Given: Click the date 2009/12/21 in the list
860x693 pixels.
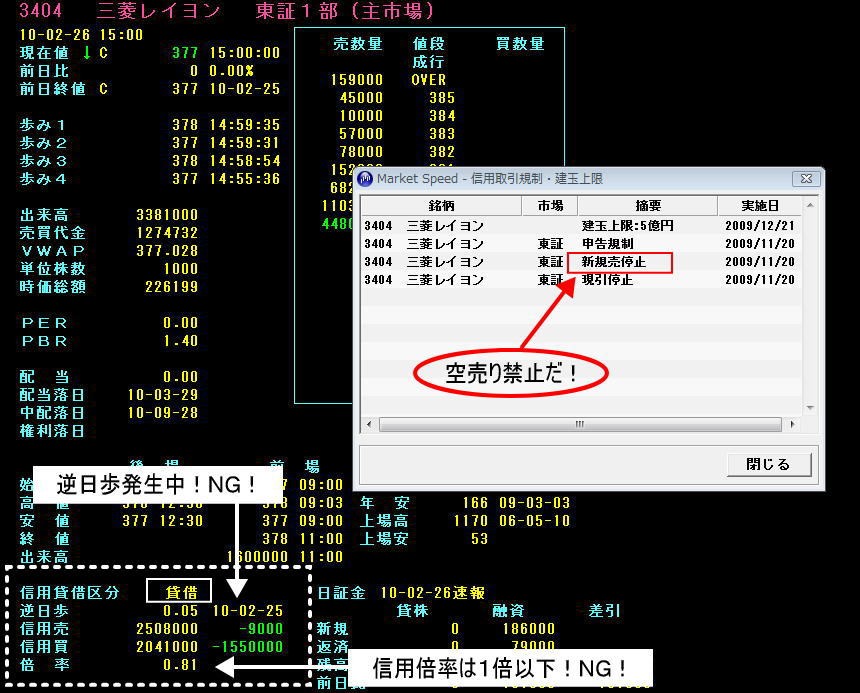Looking at the screenshot, I should (760, 226).
